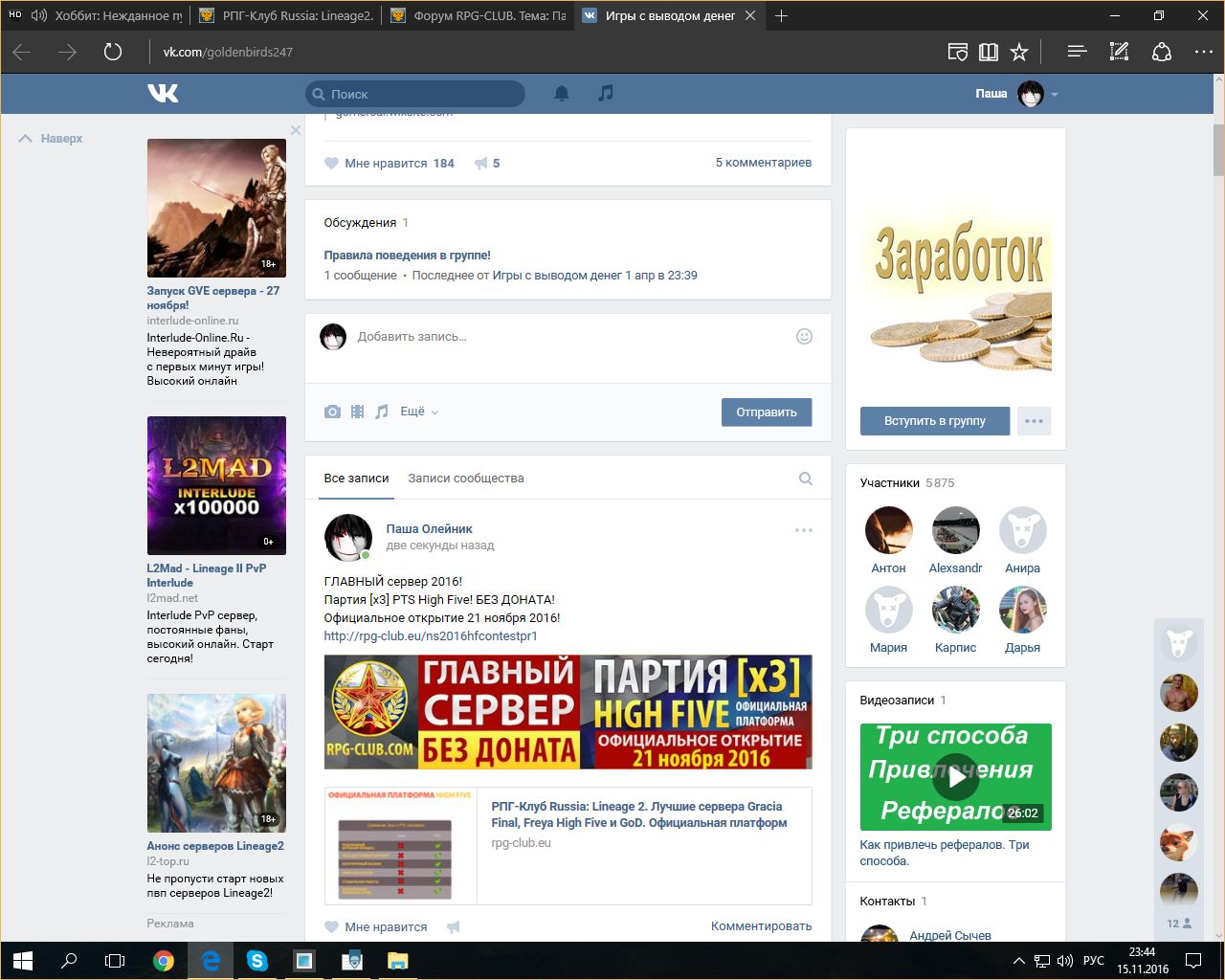This screenshot has width=1225, height=980.
Task: Open L2MAD Interlude ad image
Action: coord(216,485)
